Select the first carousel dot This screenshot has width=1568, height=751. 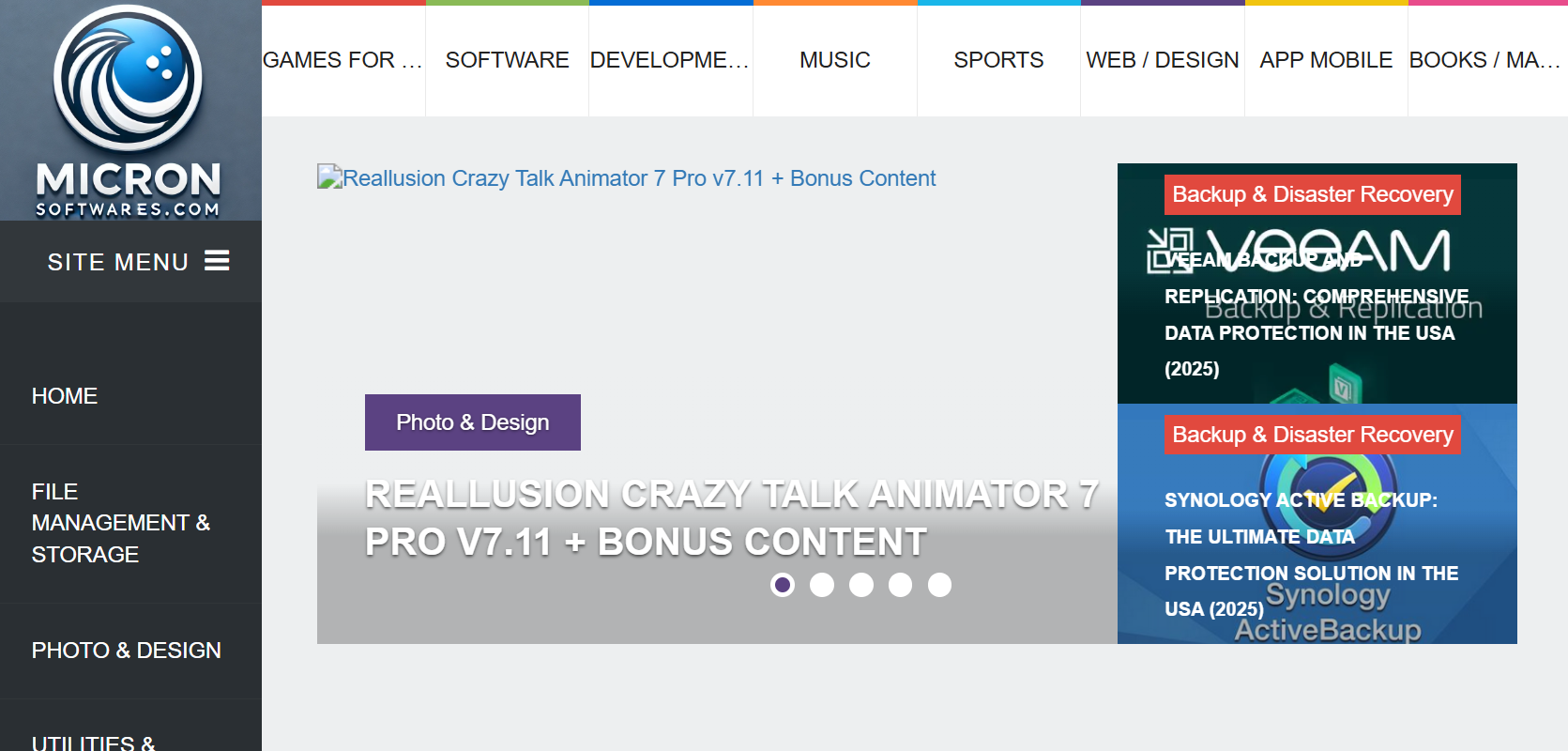click(x=783, y=585)
